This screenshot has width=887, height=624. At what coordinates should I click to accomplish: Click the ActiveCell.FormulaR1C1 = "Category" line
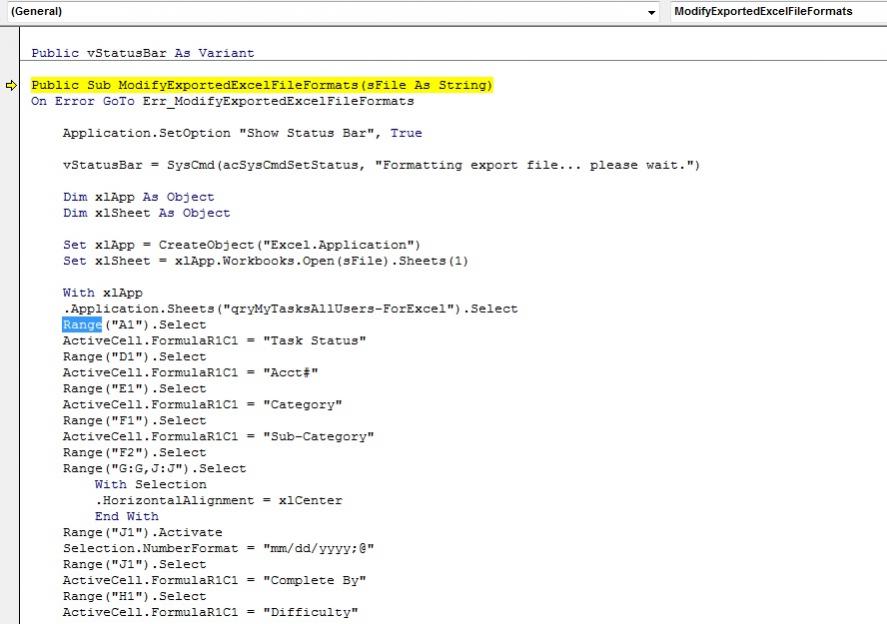[203, 404]
